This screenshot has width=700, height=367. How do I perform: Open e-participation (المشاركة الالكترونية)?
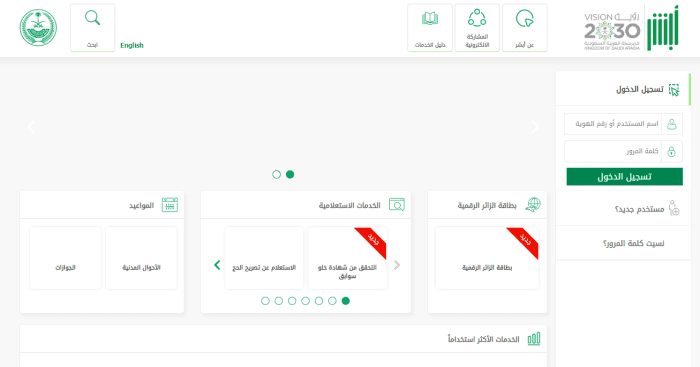477,28
